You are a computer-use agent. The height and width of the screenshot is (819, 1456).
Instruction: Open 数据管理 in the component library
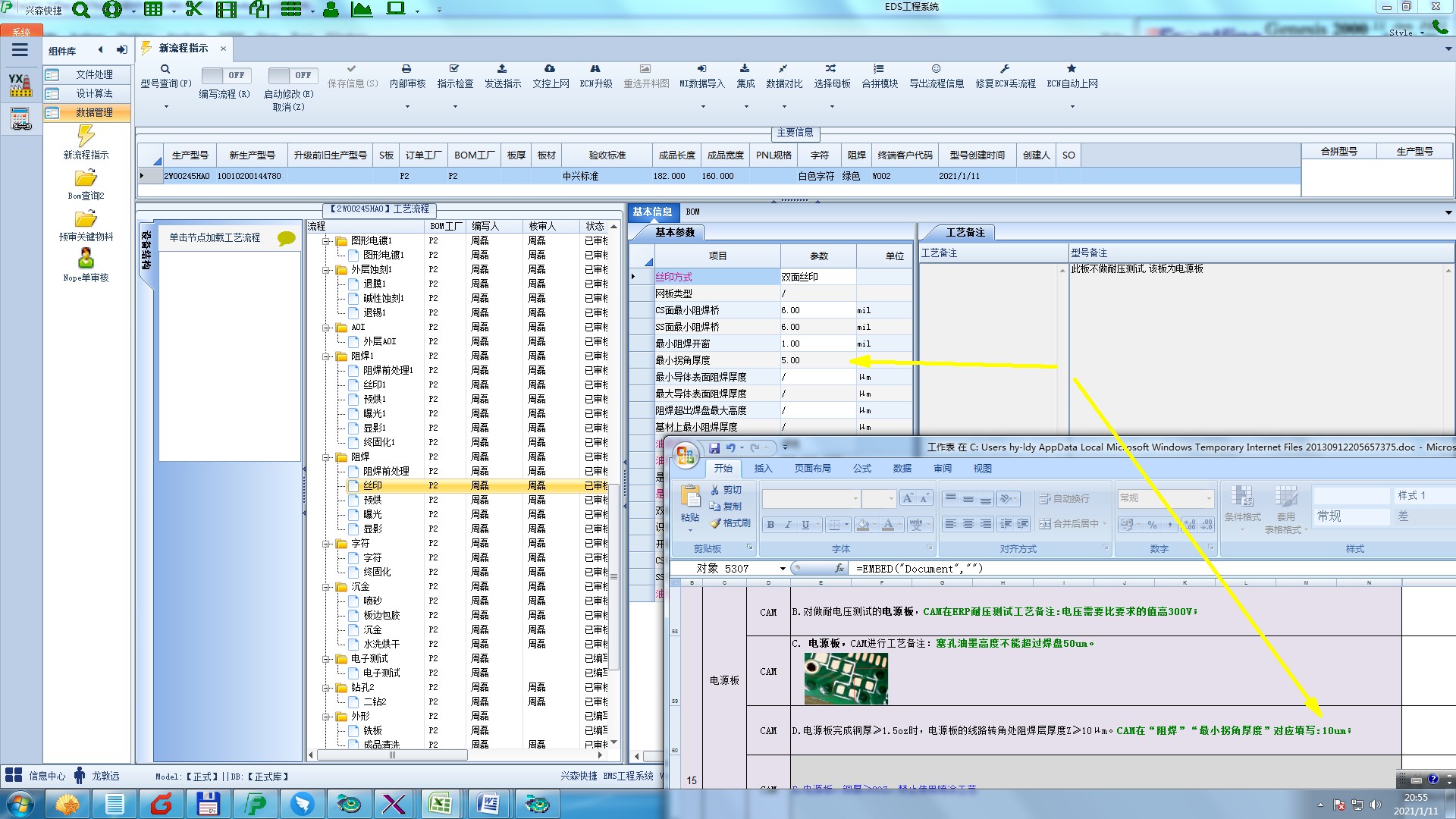pos(94,113)
